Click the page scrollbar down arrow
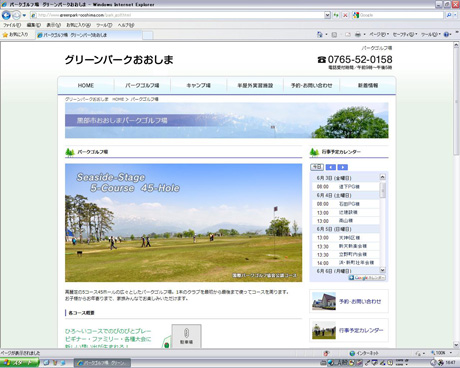 point(456,345)
